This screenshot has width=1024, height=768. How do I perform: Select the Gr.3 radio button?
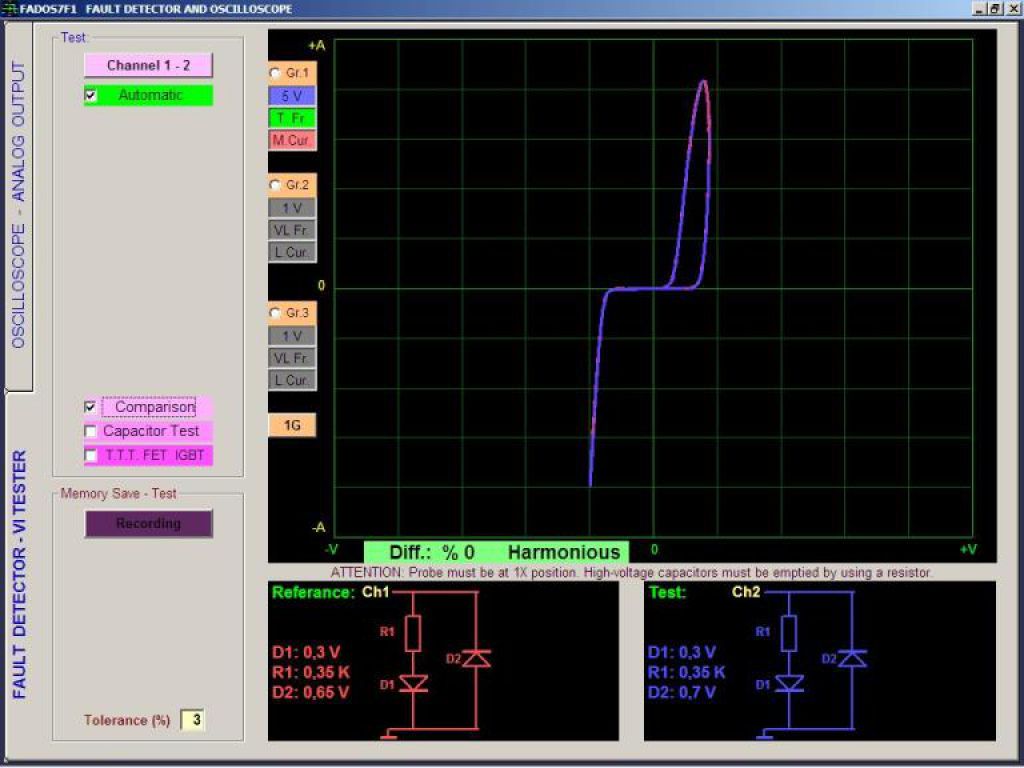pyautogui.click(x=276, y=313)
